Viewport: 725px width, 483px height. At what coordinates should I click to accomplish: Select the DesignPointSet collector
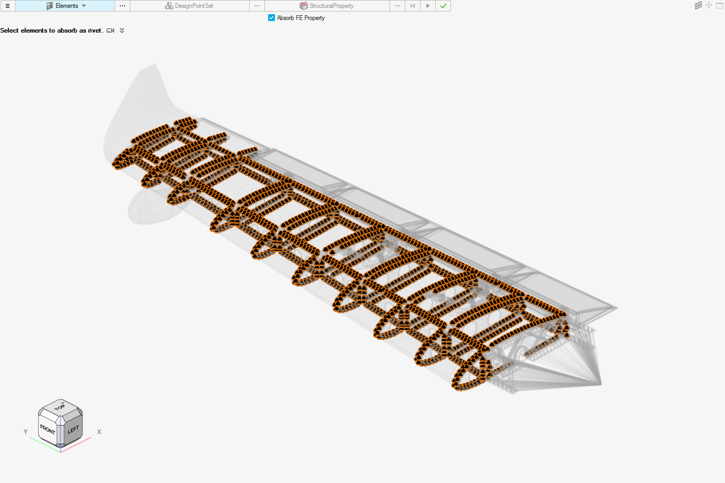coord(189,6)
